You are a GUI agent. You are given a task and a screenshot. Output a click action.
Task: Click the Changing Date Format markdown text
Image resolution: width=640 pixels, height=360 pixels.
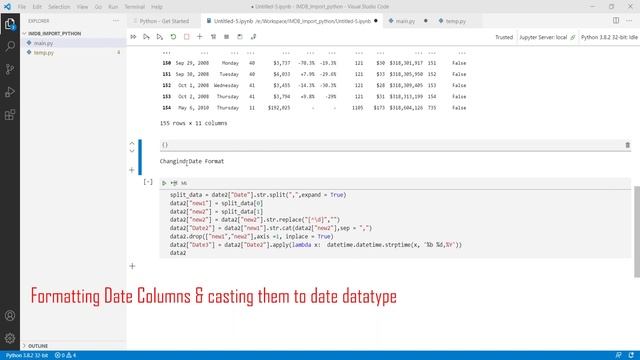pos(192,161)
